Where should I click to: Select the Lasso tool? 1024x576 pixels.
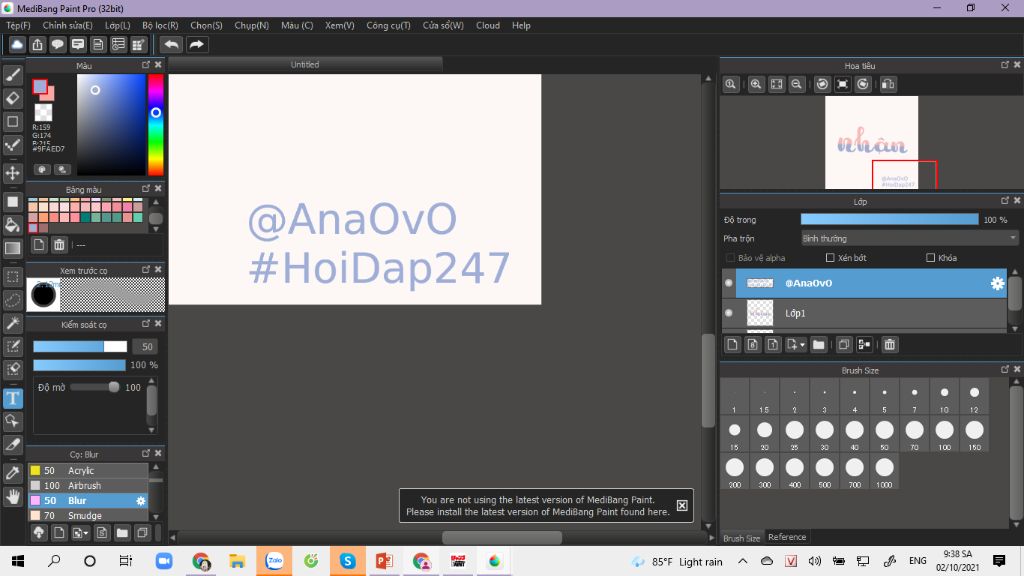[12, 300]
